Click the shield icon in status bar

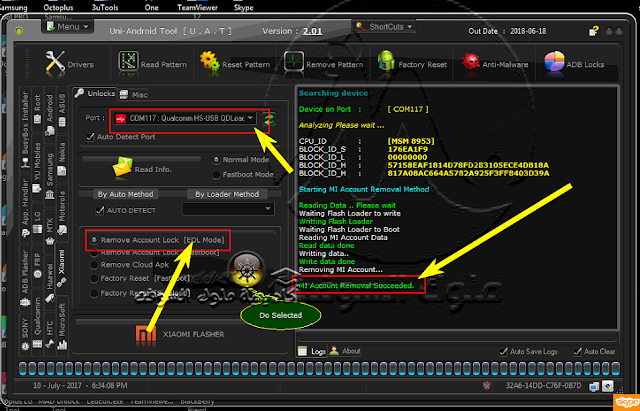[487, 385]
